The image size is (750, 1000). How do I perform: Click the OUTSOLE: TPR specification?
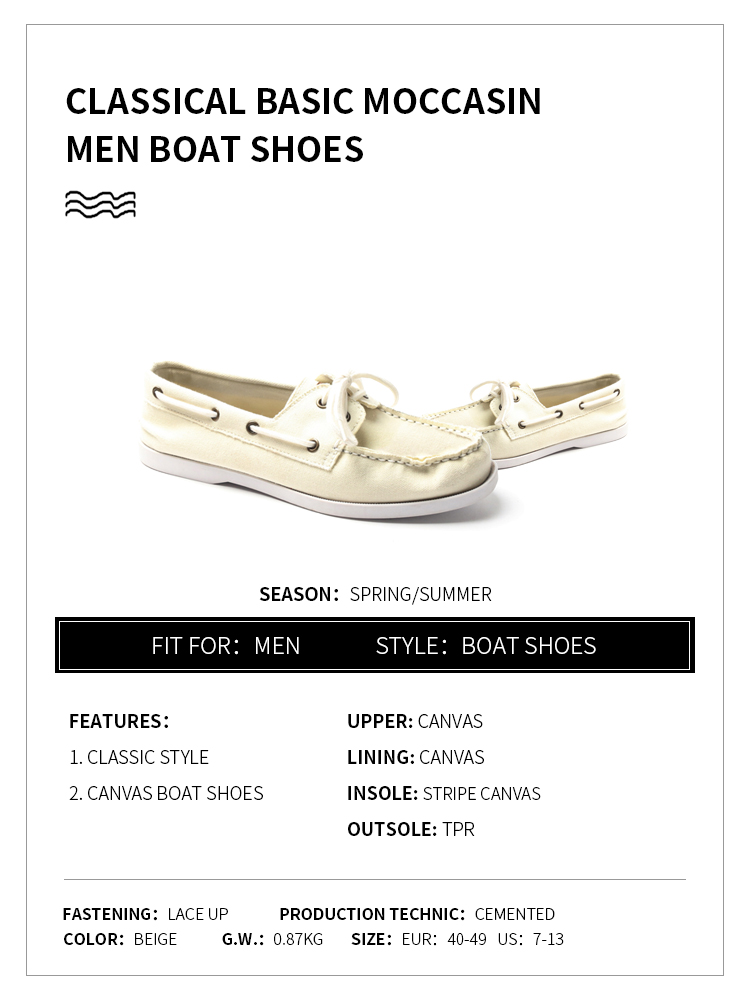tap(411, 829)
